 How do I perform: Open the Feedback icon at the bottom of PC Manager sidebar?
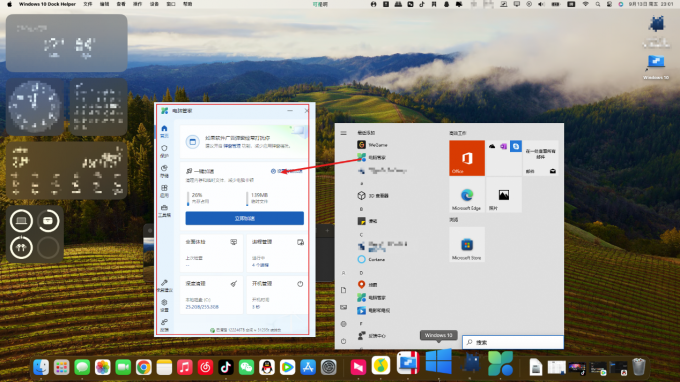pyautogui.click(x=164, y=325)
